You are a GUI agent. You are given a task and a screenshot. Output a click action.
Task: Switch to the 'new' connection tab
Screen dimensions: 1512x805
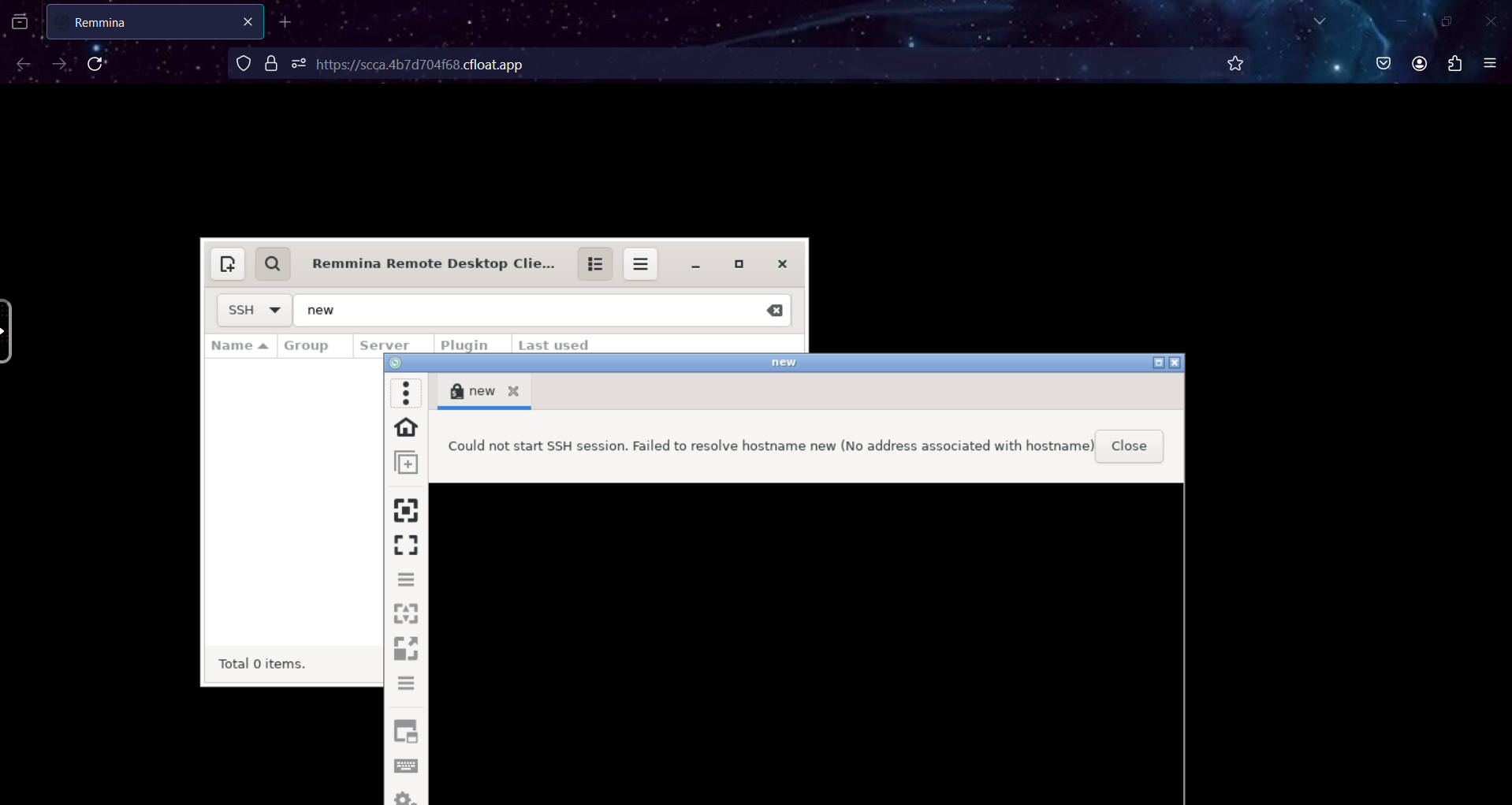482,391
